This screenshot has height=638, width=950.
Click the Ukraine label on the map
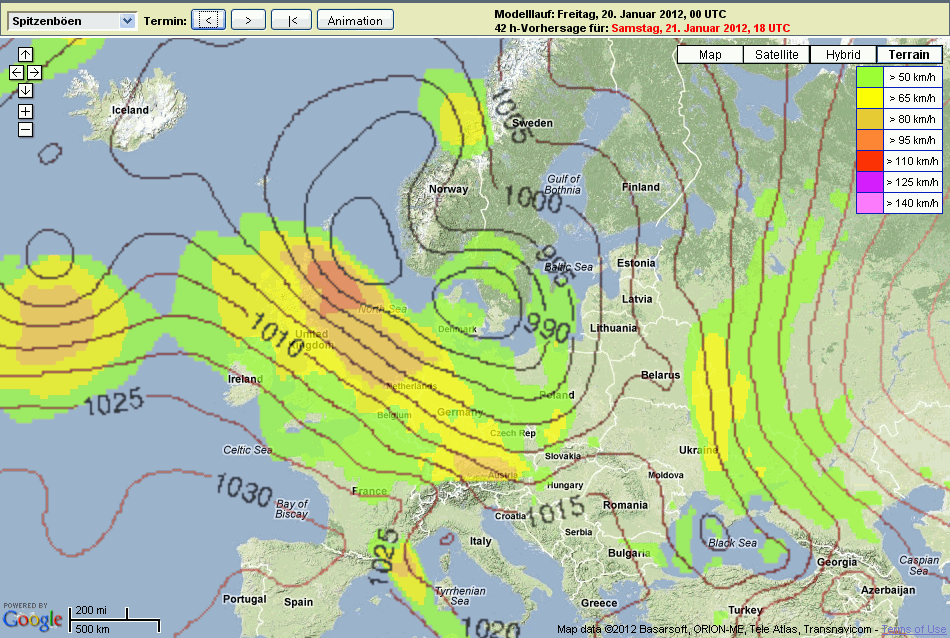click(699, 450)
